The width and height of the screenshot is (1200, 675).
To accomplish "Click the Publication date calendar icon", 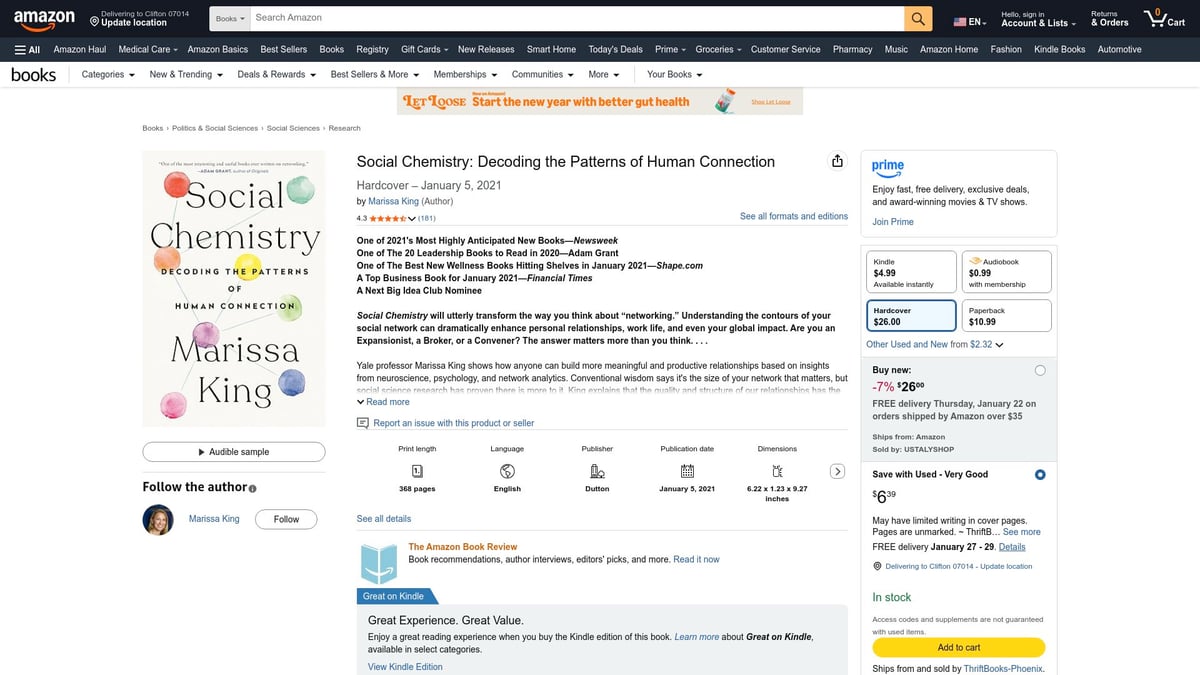I will (686, 472).
